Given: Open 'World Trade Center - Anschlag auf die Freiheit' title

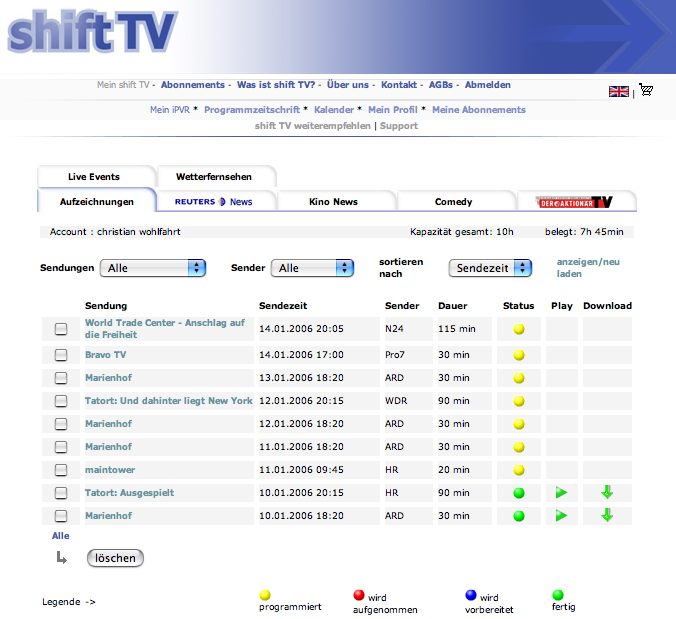Looking at the screenshot, I should 165,329.
